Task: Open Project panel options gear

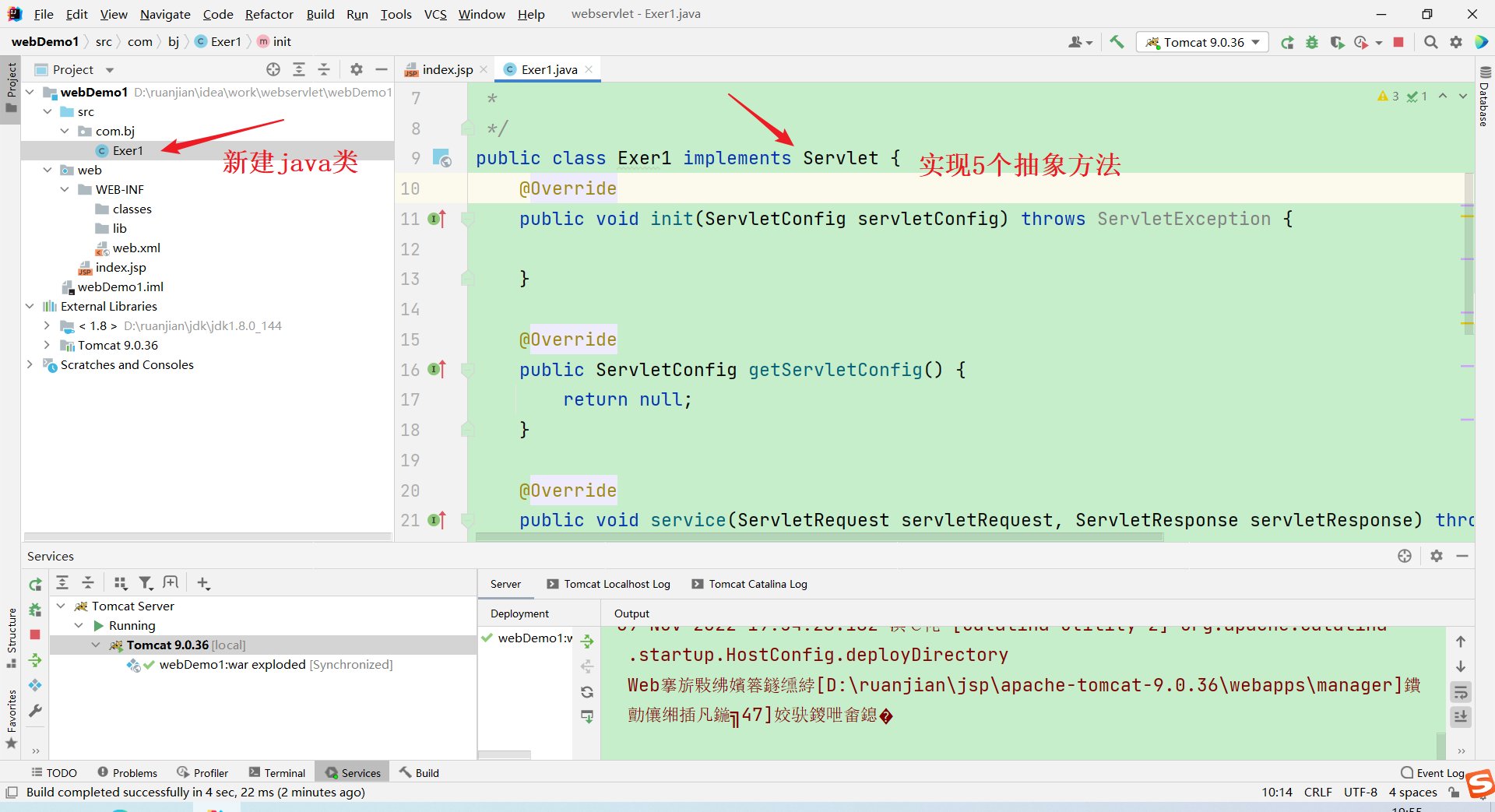Action: tap(357, 69)
